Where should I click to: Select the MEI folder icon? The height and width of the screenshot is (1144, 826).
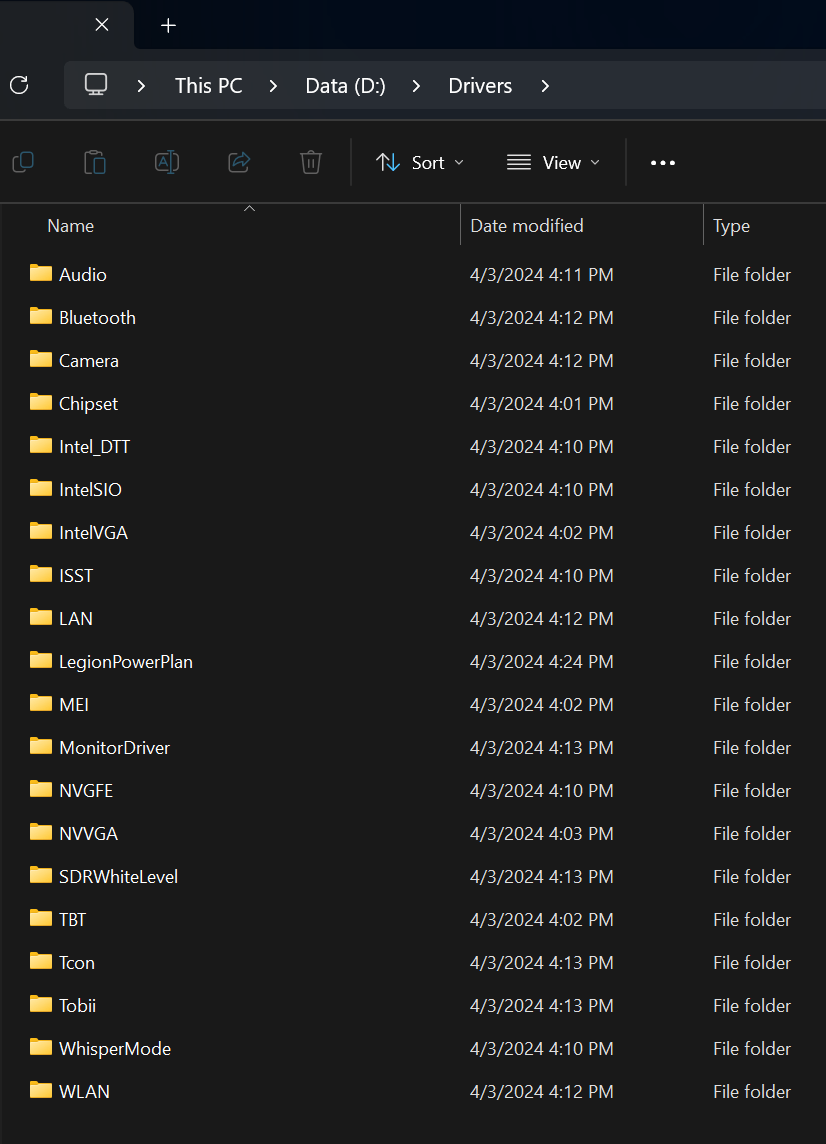tap(41, 704)
